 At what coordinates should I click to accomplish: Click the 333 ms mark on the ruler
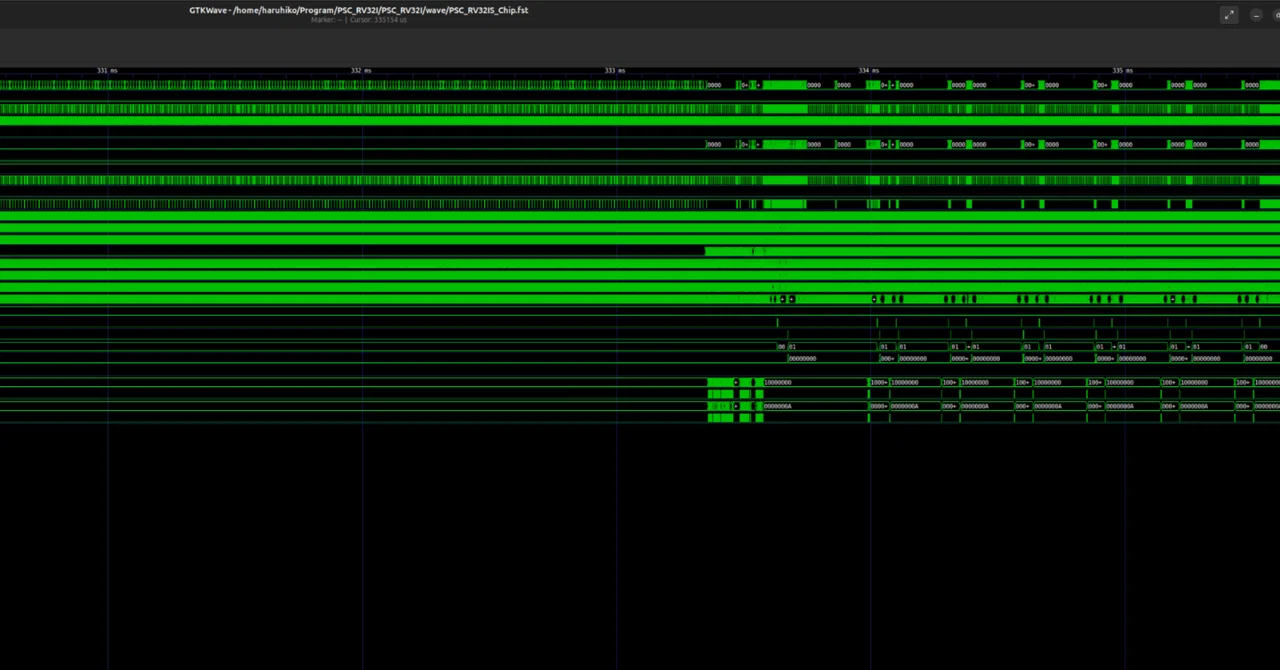pyautogui.click(x=615, y=71)
